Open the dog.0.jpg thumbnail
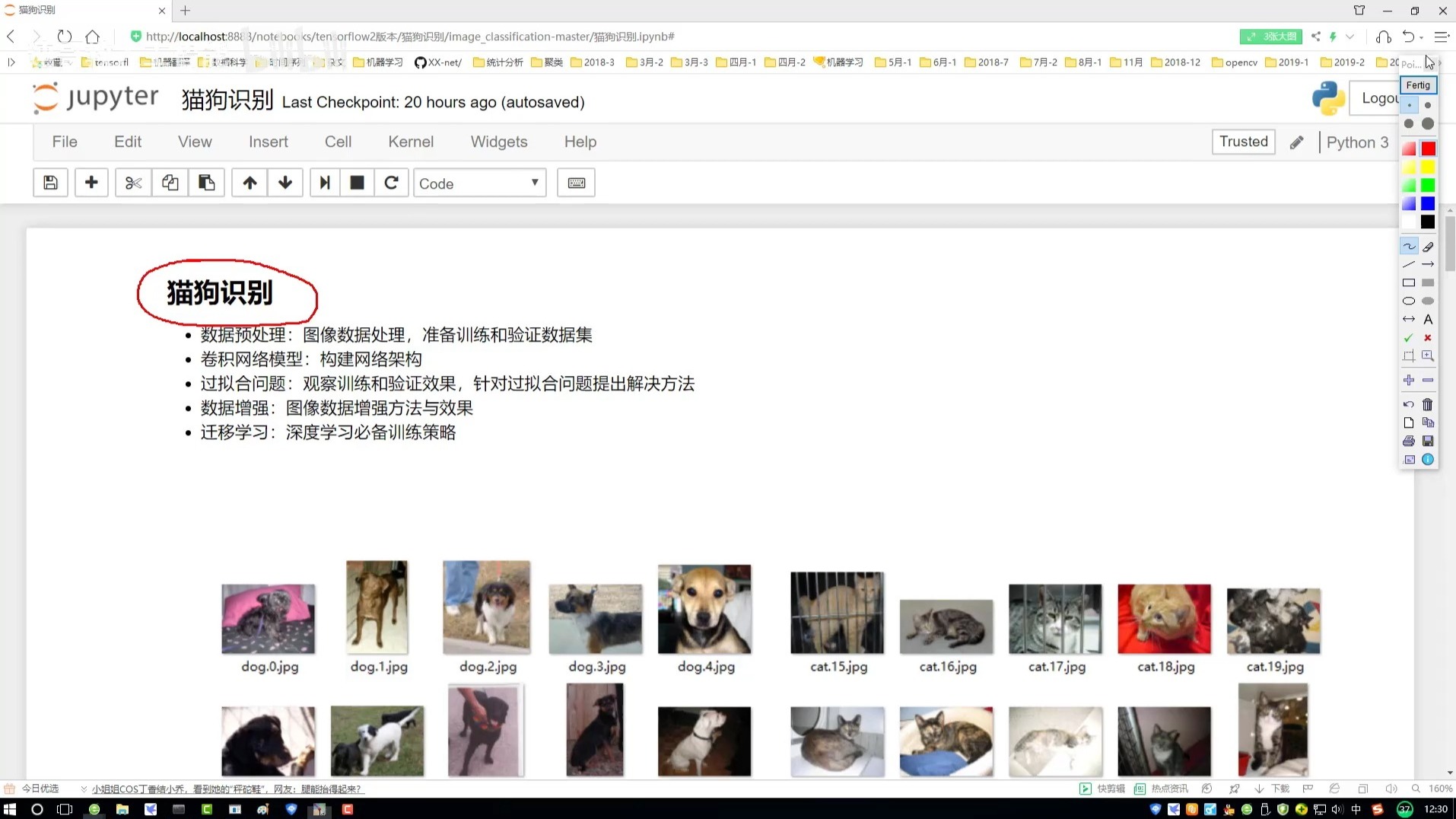Image resolution: width=1456 pixels, height=819 pixels. [x=269, y=619]
